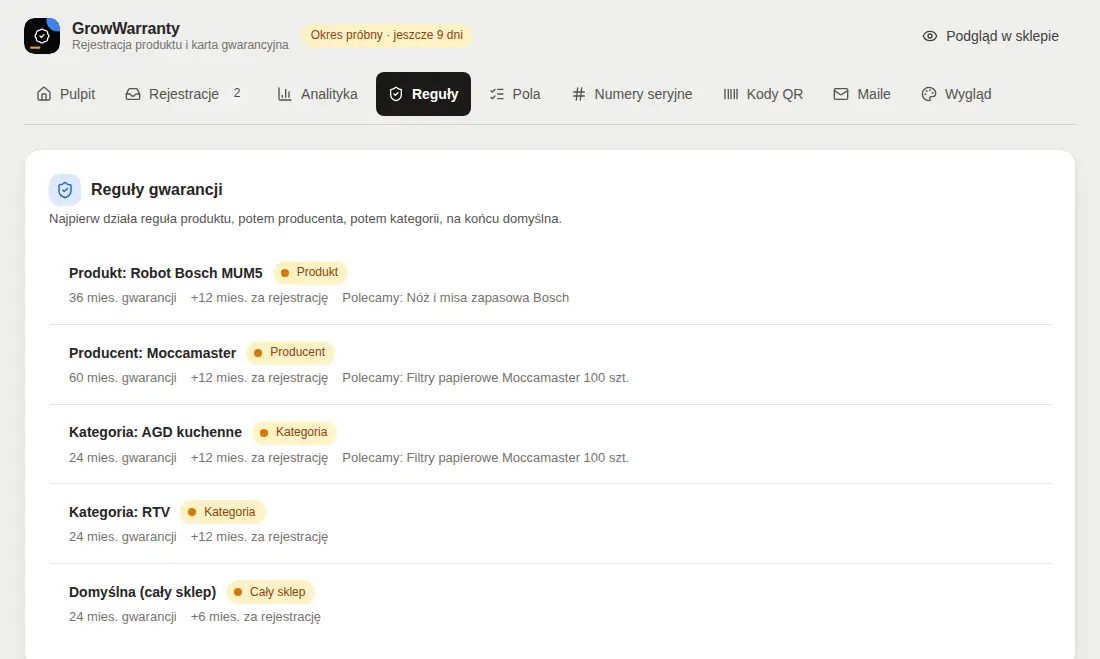Viewport: 1100px width, 659px height.
Task: Open rule 'Producent: Moccamaster'
Action: (551, 364)
